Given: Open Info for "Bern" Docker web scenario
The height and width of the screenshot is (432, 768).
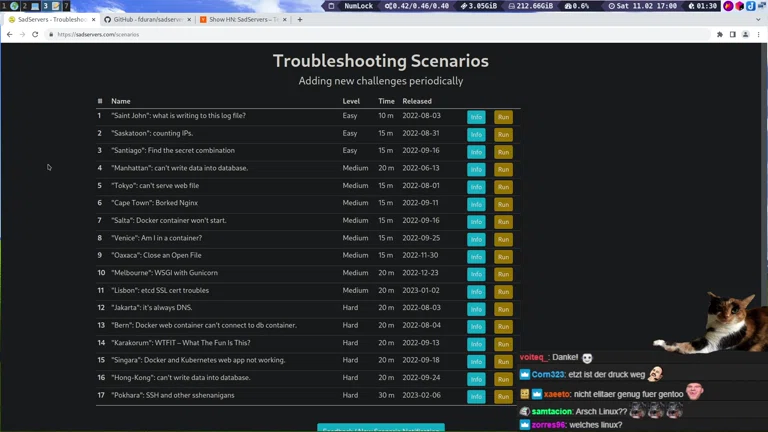Looking at the screenshot, I should coord(476,327).
